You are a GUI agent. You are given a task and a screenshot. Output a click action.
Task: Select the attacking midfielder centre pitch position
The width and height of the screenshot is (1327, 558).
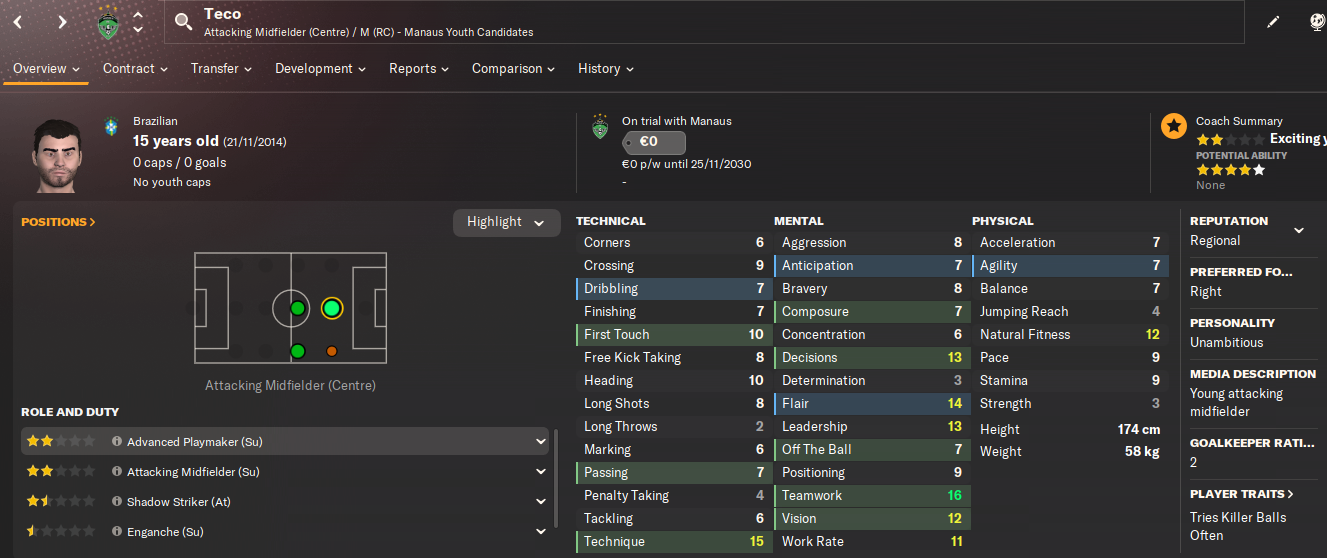pos(332,308)
